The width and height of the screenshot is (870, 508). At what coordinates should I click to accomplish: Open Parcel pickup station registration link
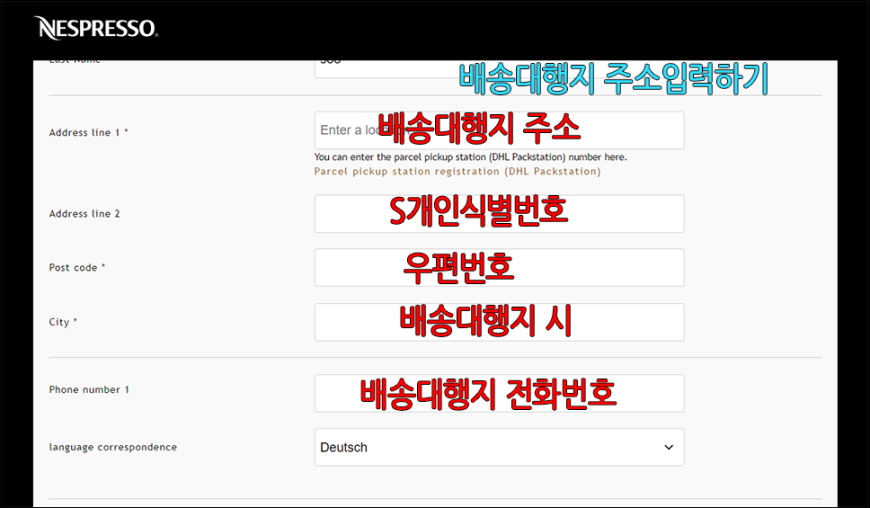click(457, 171)
